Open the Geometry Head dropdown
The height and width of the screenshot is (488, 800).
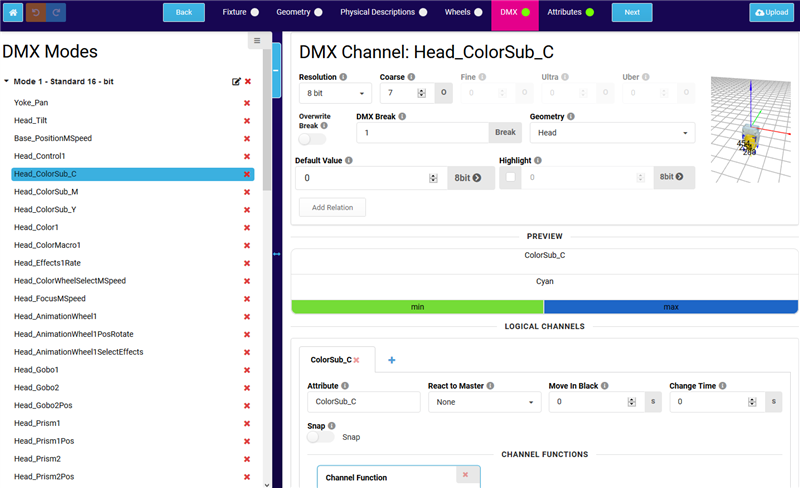[x=612, y=132]
